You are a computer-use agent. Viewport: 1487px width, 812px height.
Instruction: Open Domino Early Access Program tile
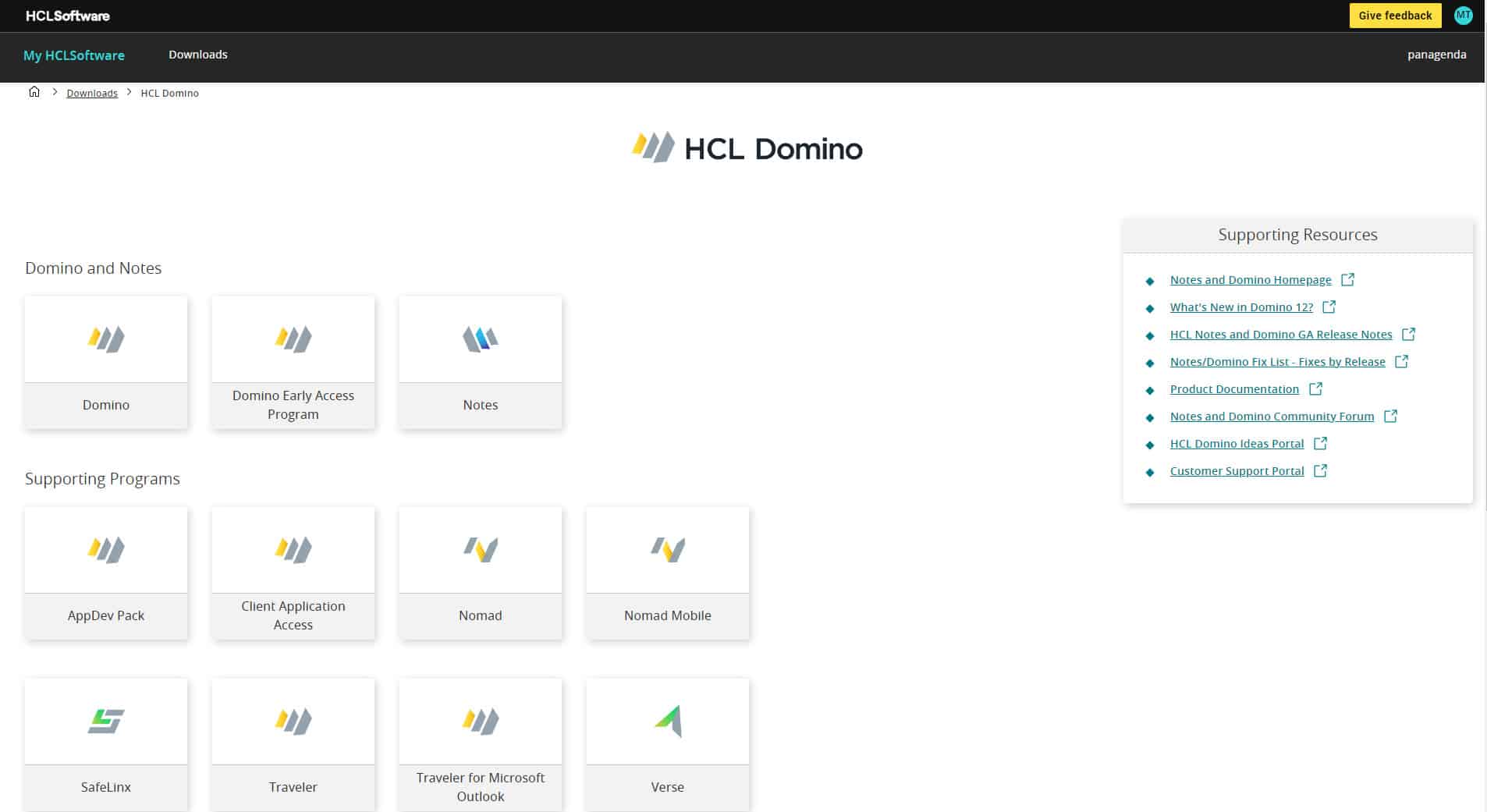click(x=293, y=363)
